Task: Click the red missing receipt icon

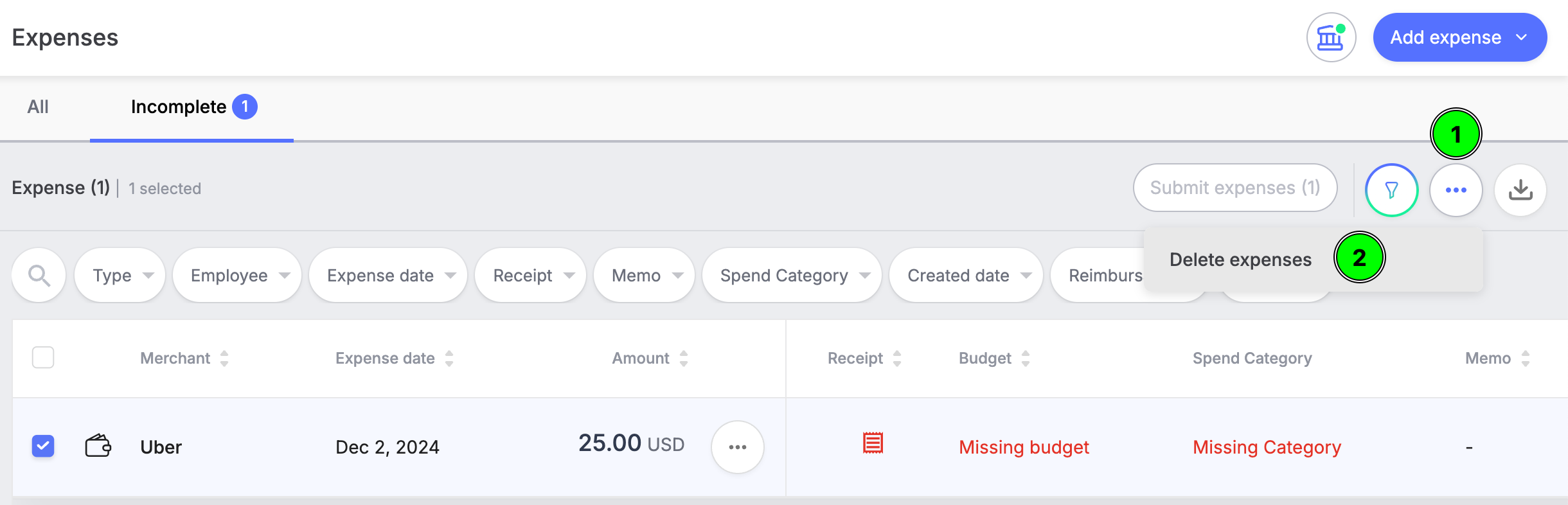Action: (873, 443)
